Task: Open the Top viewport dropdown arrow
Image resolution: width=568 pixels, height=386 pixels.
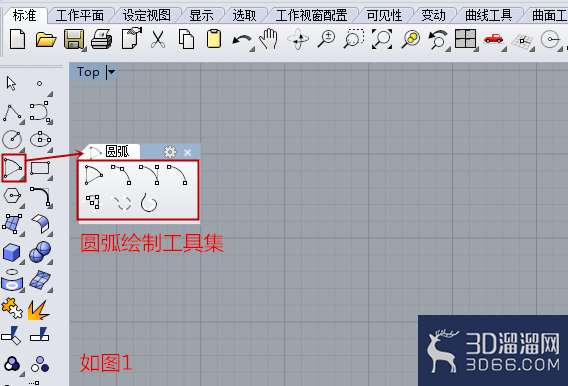Action: click(111, 72)
